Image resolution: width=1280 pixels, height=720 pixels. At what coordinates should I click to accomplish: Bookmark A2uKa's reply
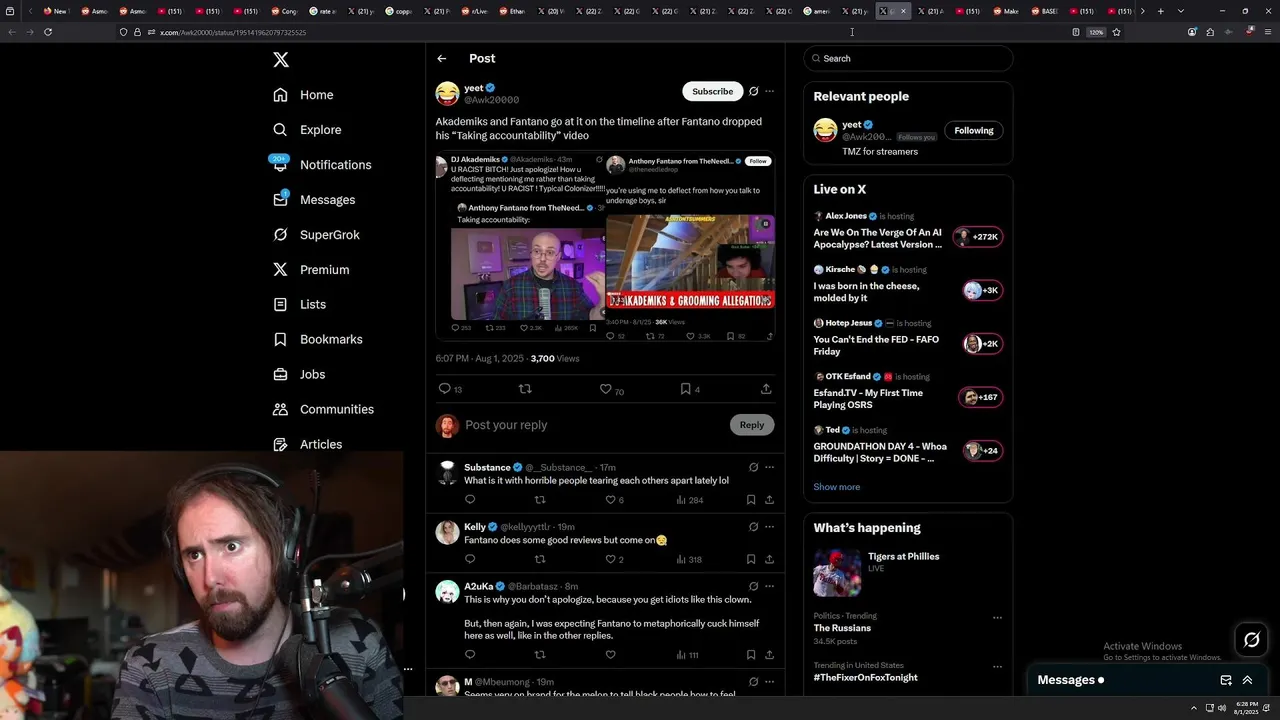751,655
